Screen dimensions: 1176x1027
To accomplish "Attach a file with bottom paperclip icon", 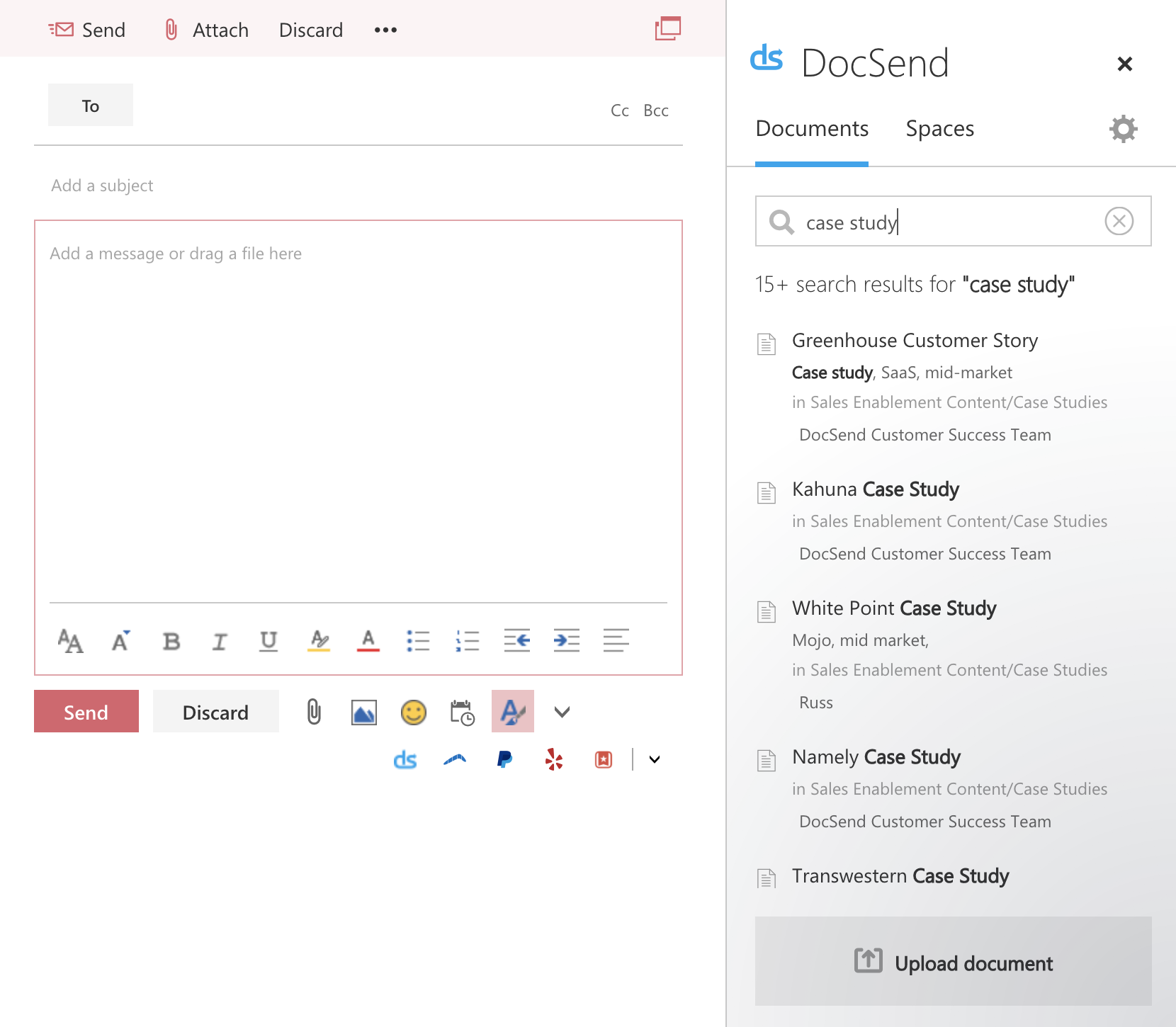I will (x=314, y=712).
